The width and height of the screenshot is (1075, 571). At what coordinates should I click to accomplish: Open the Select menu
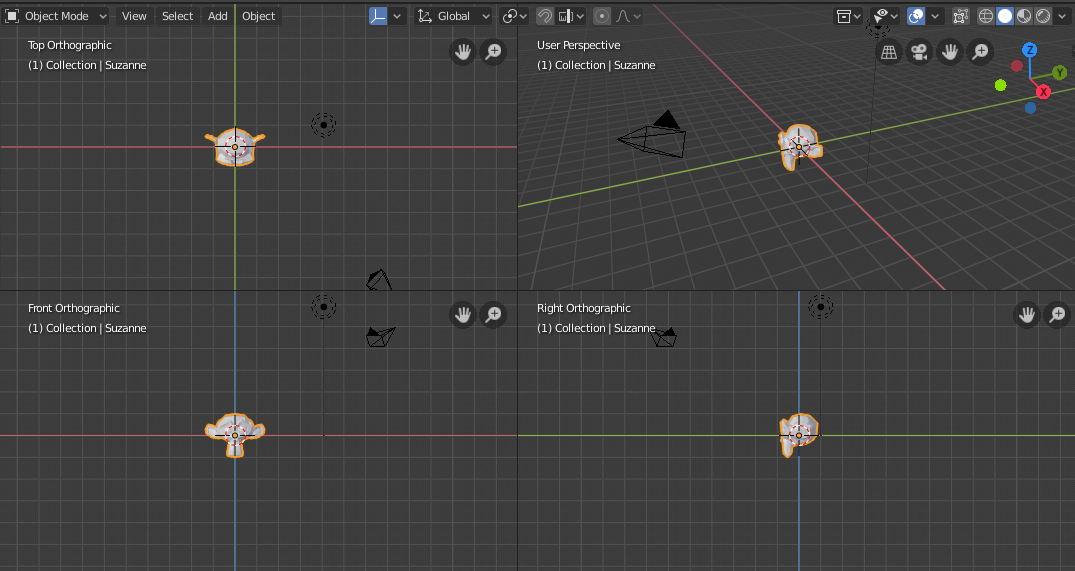(177, 16)
